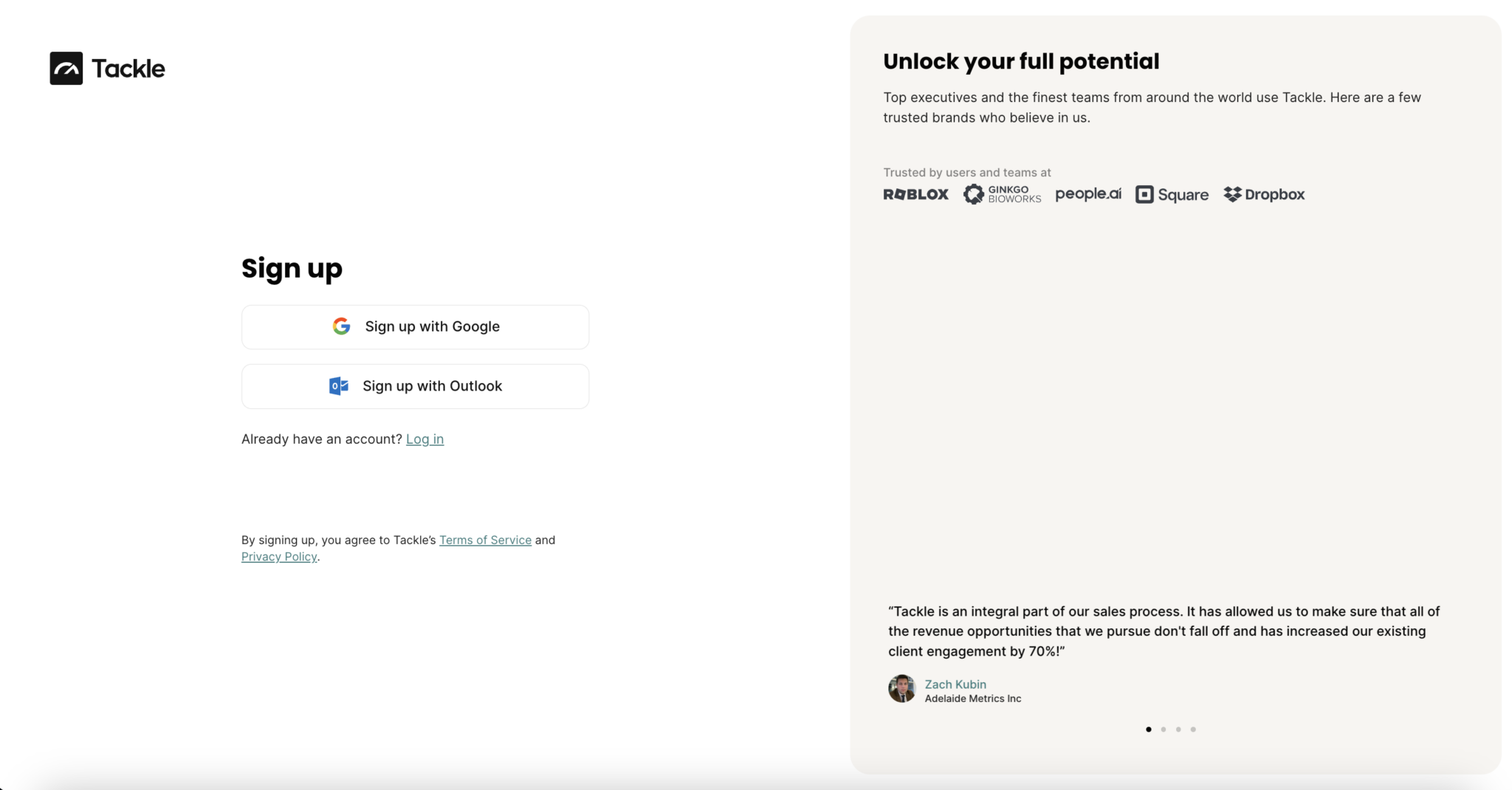View the Privacy Policy link
This screenshot has width=1512, height=790.
pos(279,557)
